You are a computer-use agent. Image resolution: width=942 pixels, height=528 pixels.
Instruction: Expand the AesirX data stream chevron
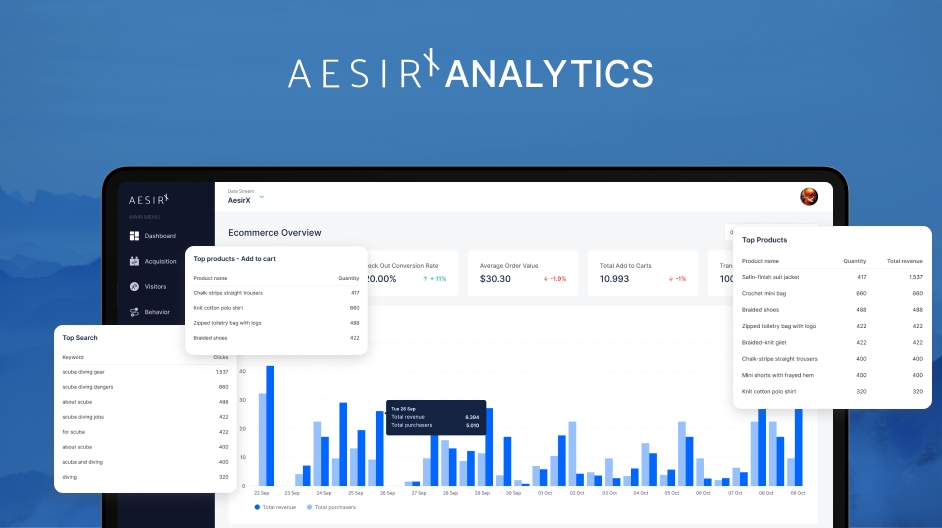(x=261, y=197)
